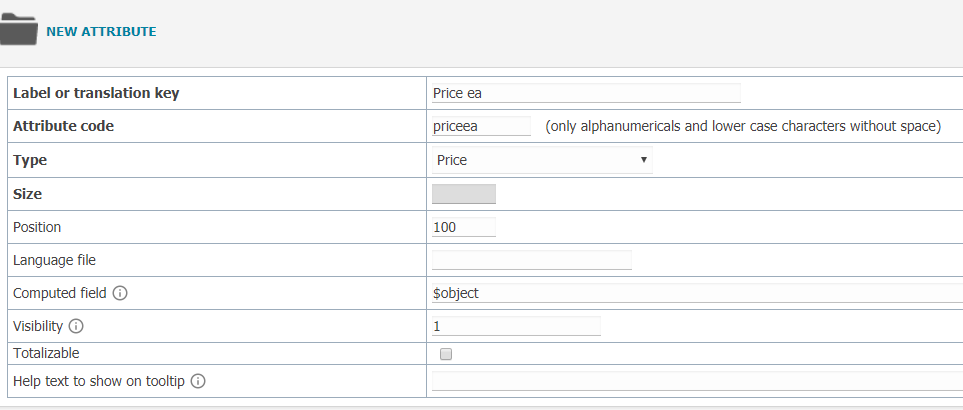
Task: Click the Help text tooltip input field
Action: (698, 381)
